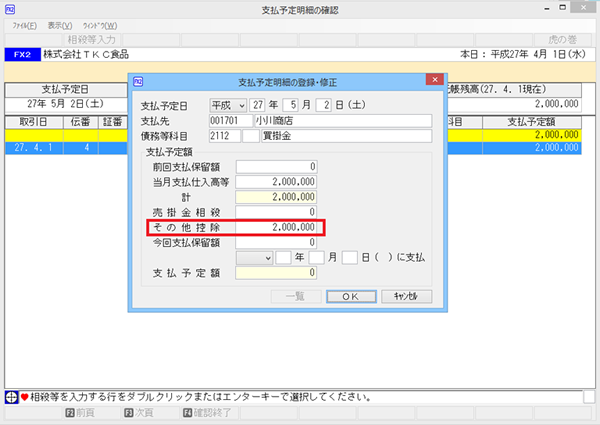Screen dimensions: 600x425
Task: Click the main window app icon in title bar
Action: coord(10,9)
